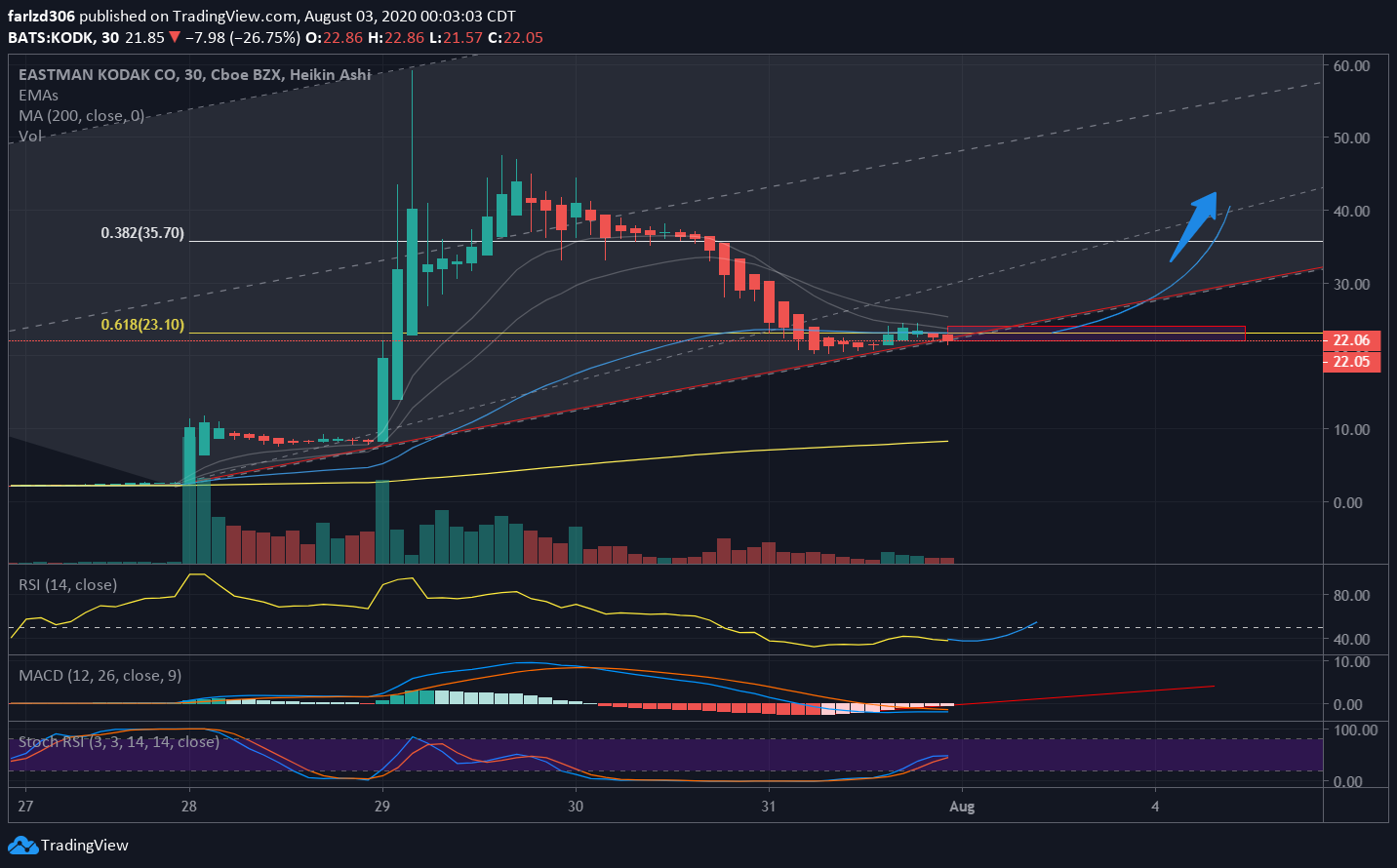
Task: Click the MA (200, close, 0) indicator label
Action: 81,115
